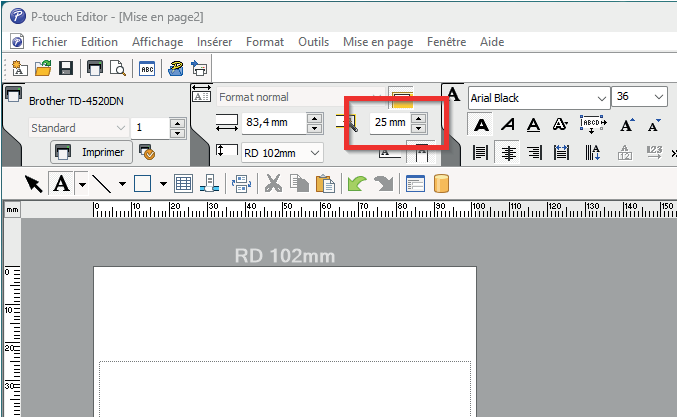Open the properties panel icon
Image resolution: width=677 pixels, height=417 pixels.
pyautogui.click(x=415, y=184)
